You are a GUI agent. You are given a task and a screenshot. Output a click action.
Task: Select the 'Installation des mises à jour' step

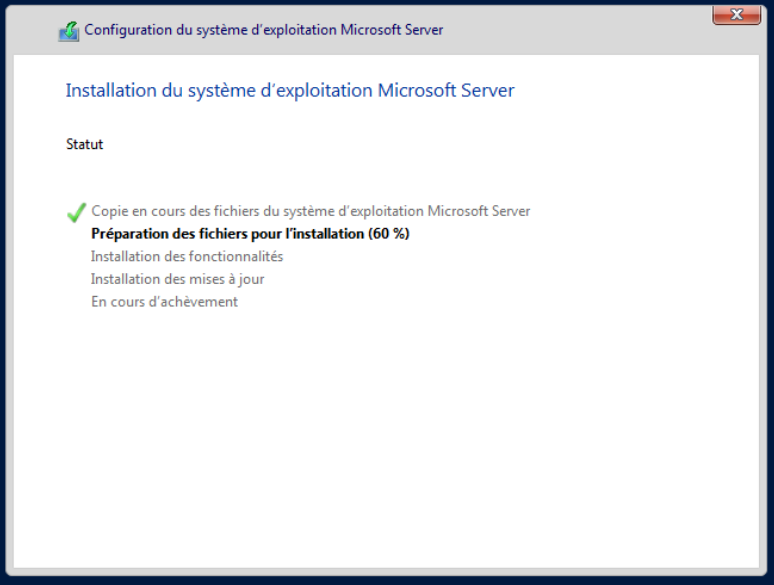point(177,279)
